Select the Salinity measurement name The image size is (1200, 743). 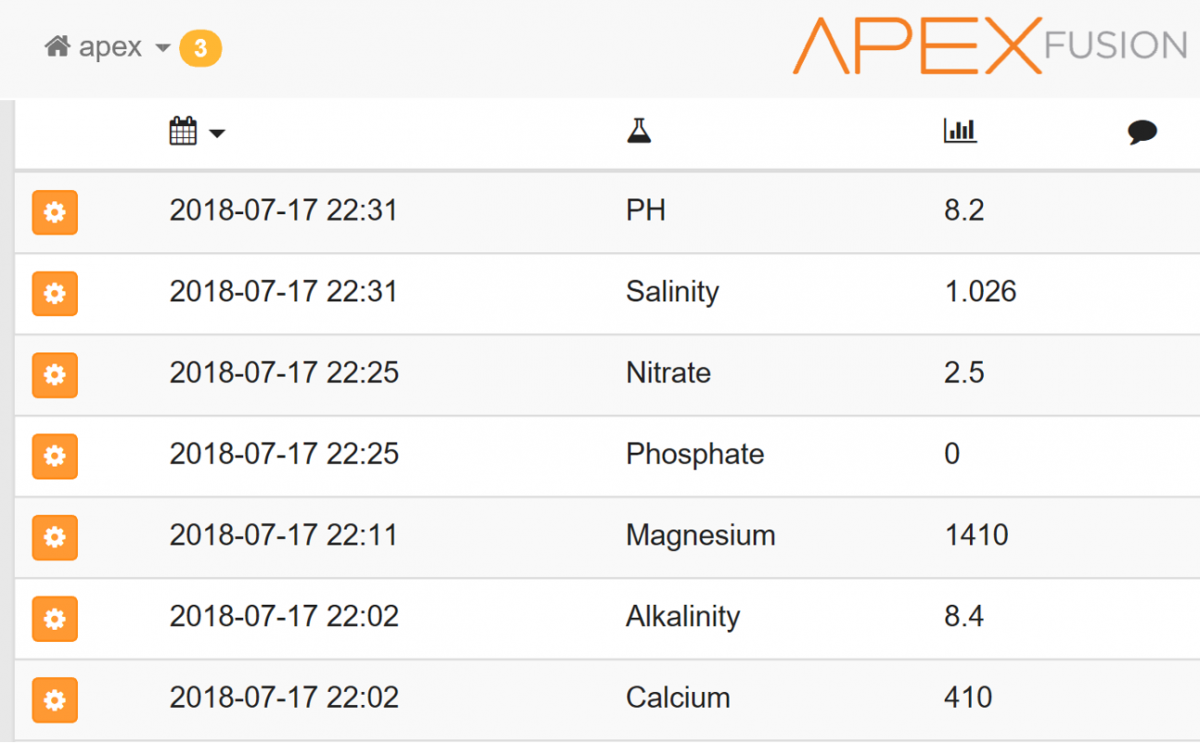672,292
